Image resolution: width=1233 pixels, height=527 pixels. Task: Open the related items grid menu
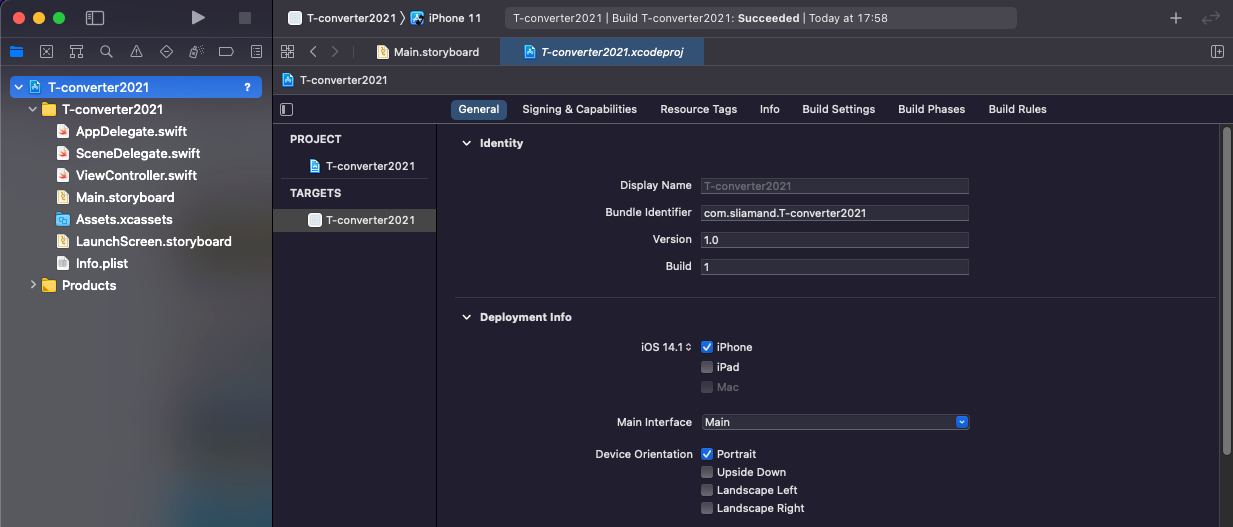click(288, 52)
